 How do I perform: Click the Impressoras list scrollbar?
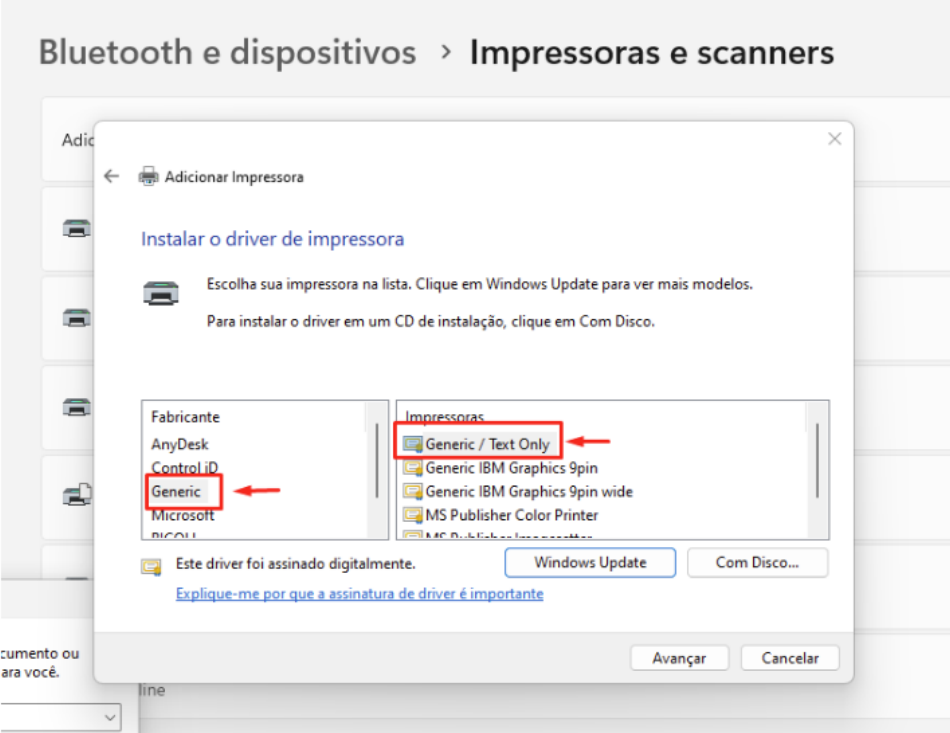click(817, 460)
